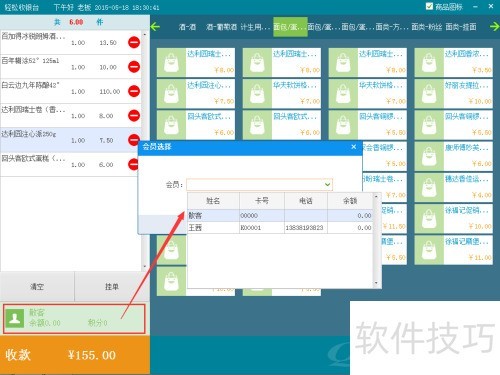Open the 散客 member info panel
Image resolution: width=500 pixels, height=375 pixels.
click(x=74, y=318)
